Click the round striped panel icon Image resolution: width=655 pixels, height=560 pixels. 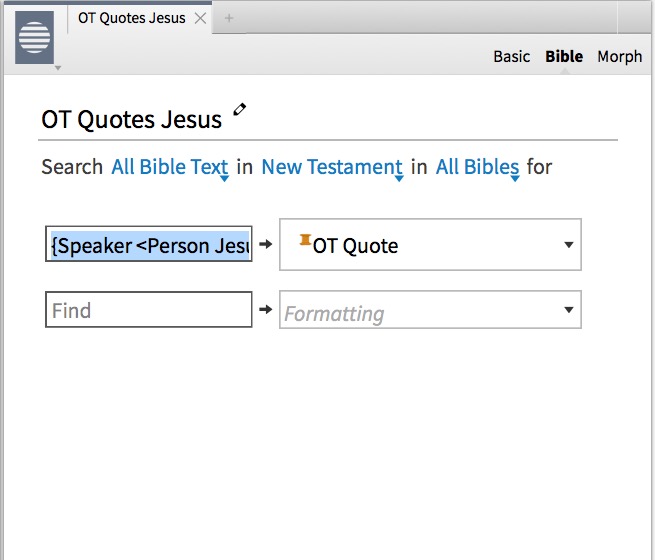click(34, 37)
